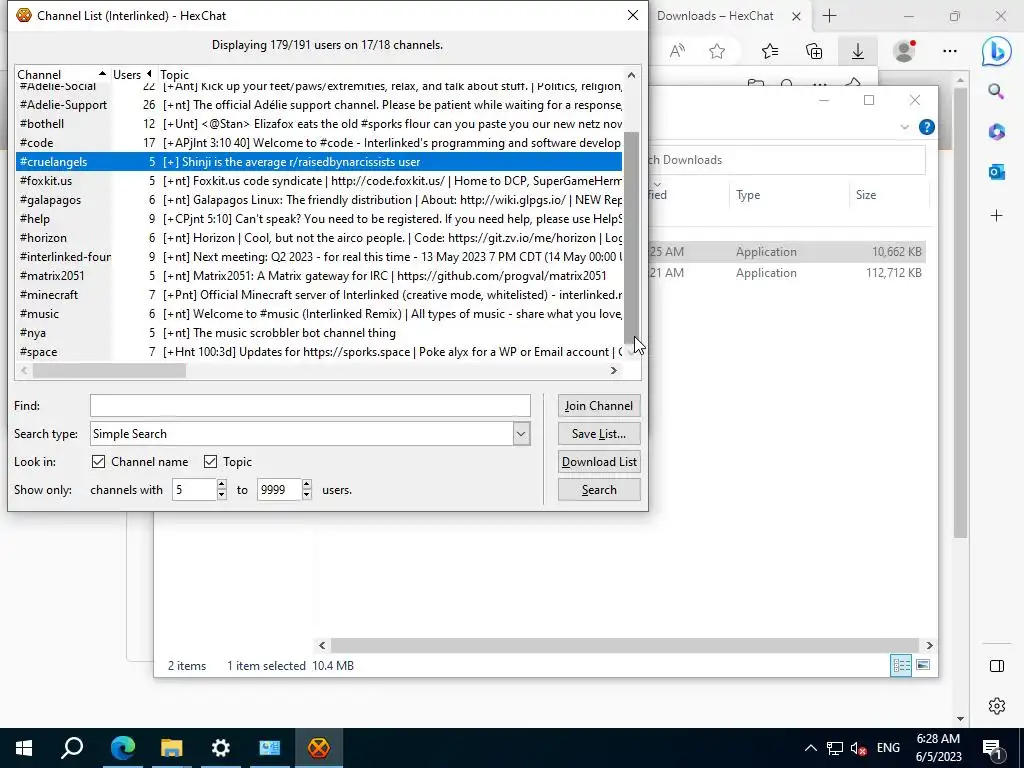Select the #space channel row

click(319, 351)
